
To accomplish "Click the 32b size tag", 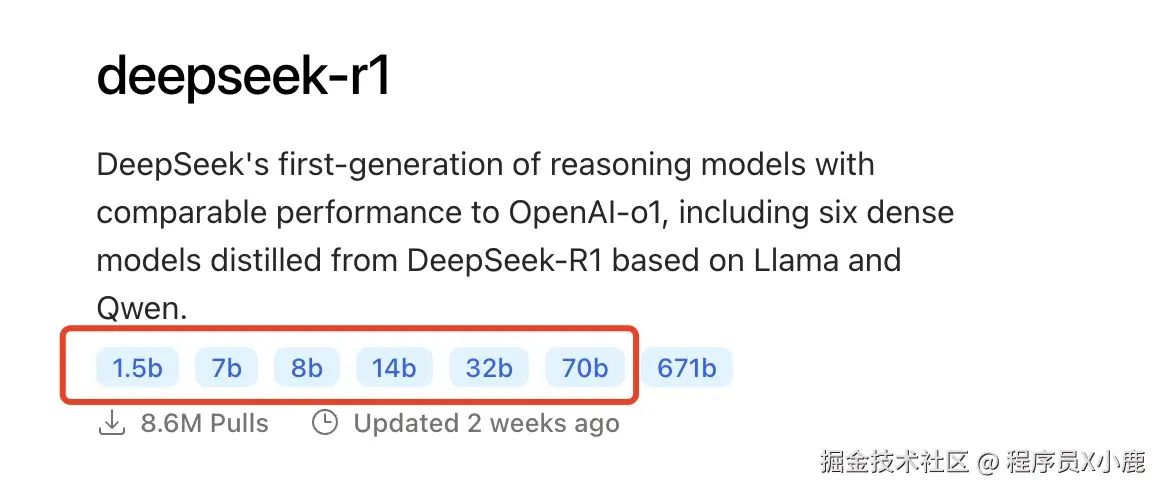I will tap(488, 368).
